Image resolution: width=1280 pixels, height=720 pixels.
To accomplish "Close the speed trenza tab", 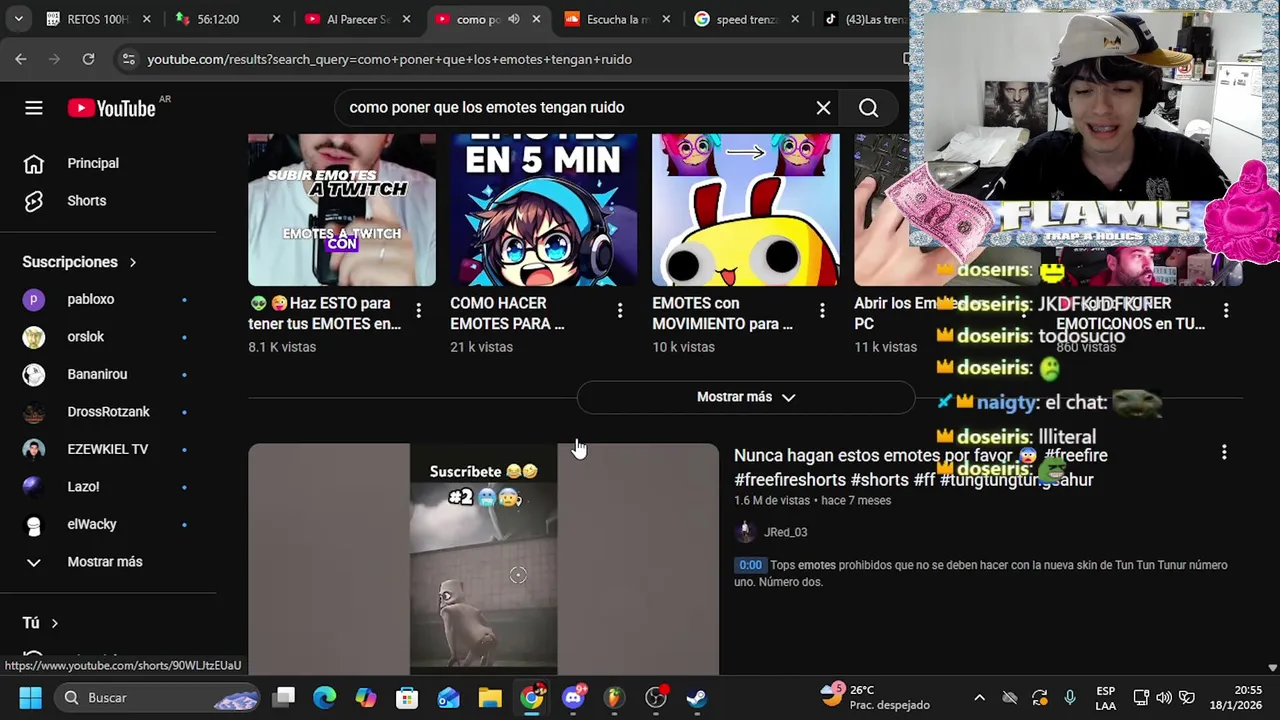I will tap(796, 19).
